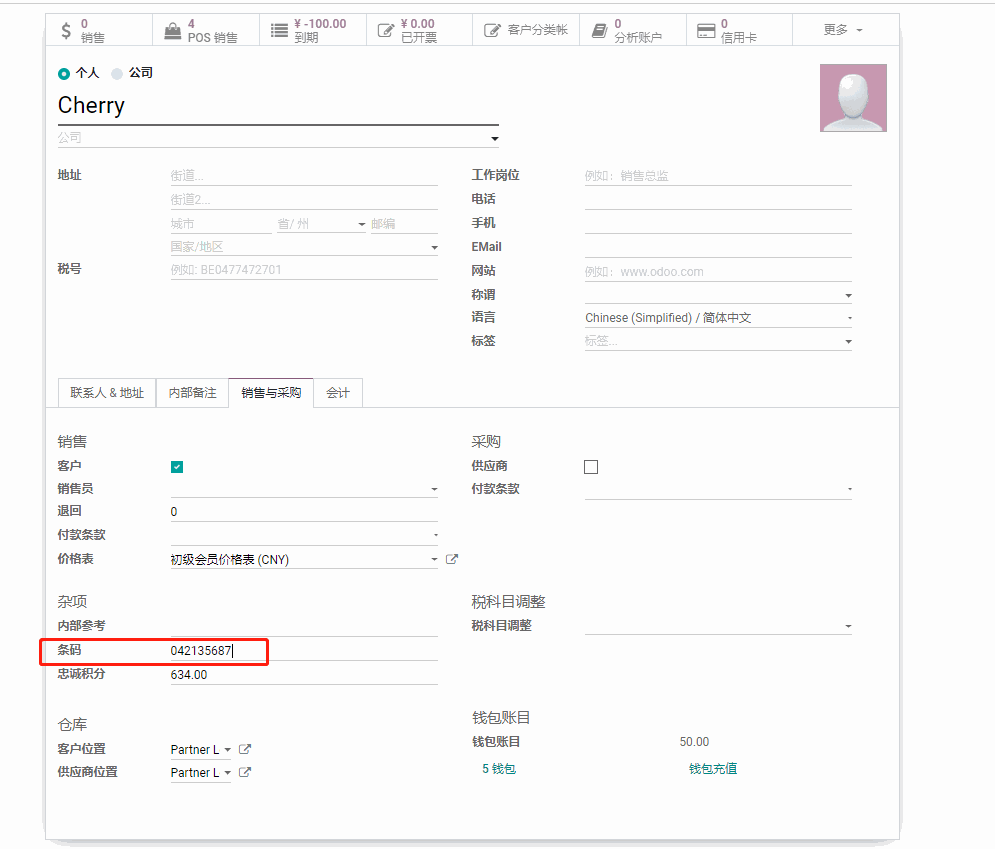995x849 pixels.
Task: Click the 到期 list icon
Action: [x=279, y=31]
